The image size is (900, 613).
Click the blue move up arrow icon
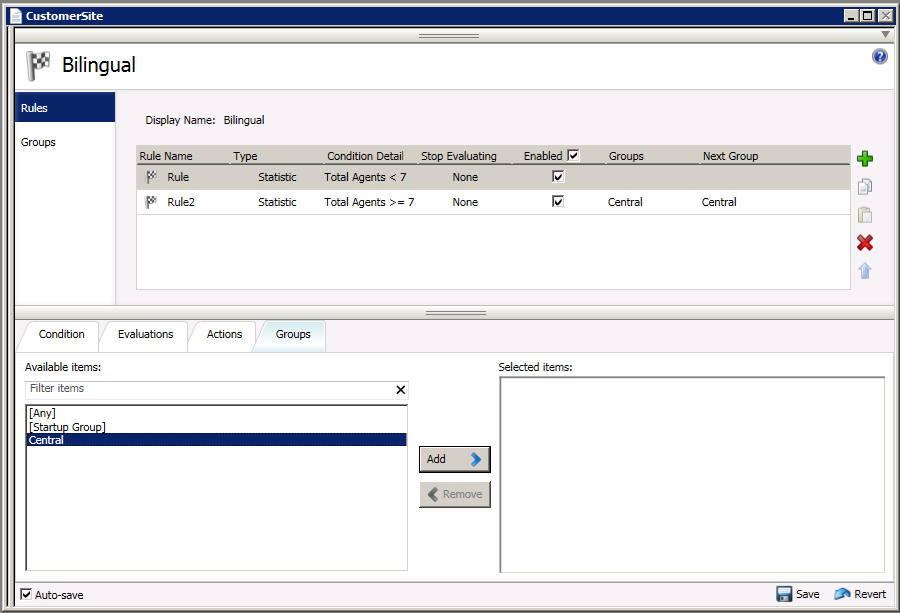click(865, 270)
